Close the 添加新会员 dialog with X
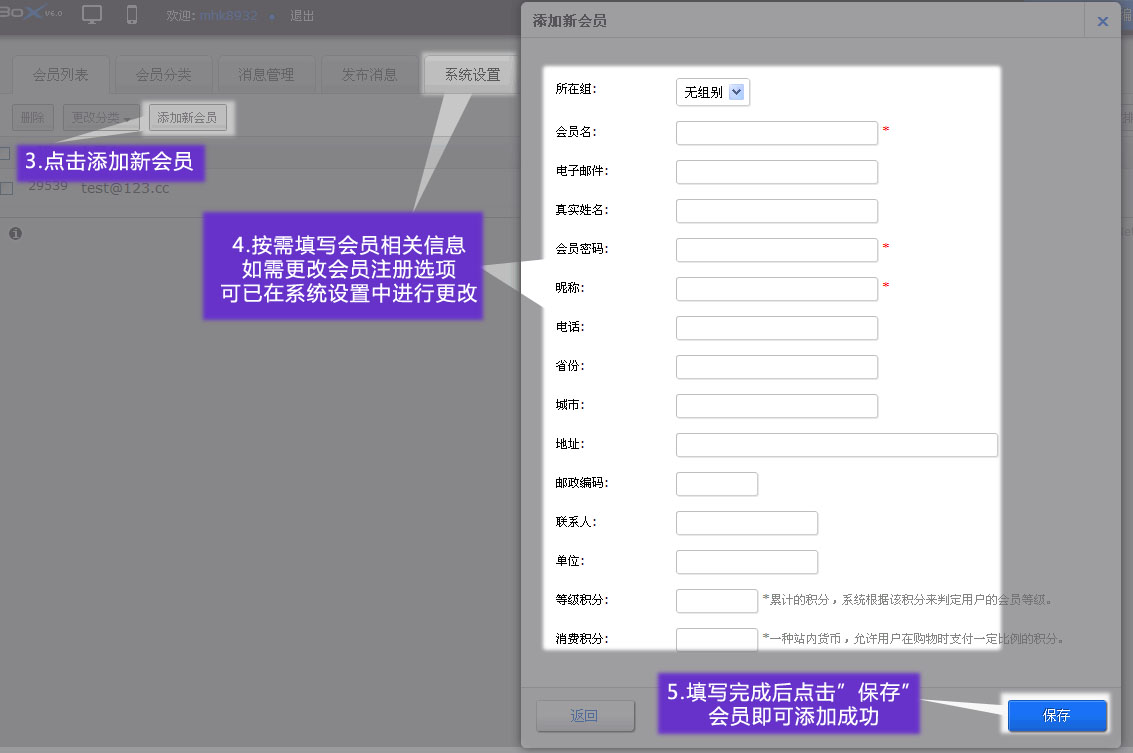This screenshot has width=1133, height=753. (x=1102, y=21)
